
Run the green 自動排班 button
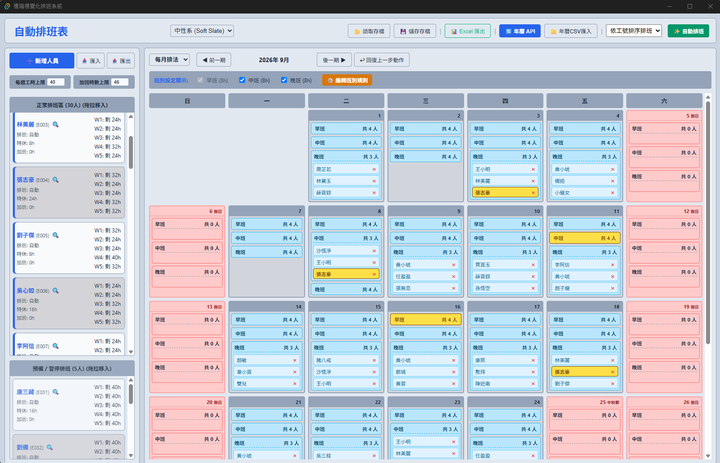[688, 31]
